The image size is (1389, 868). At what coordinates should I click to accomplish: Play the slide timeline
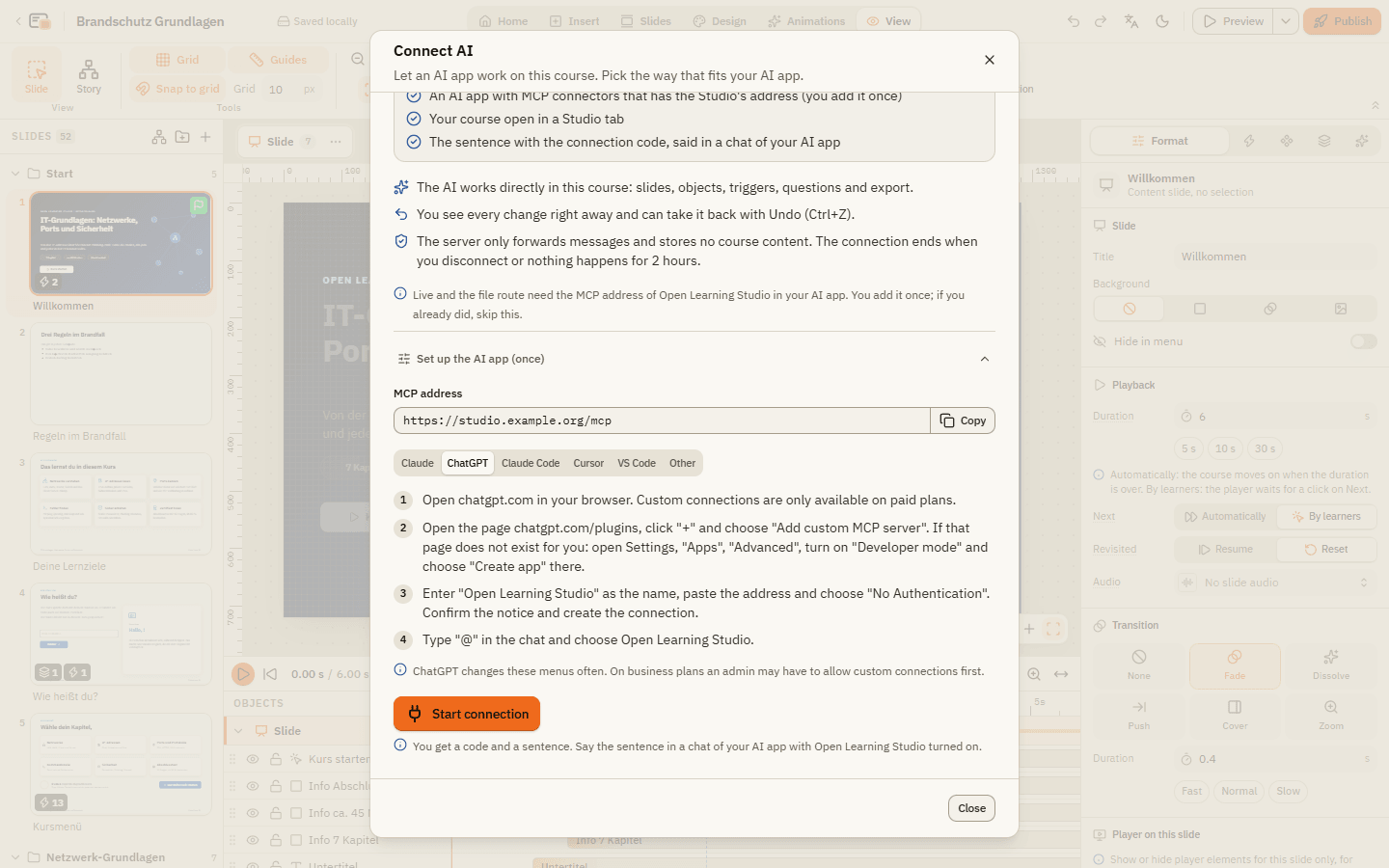click(243, 674)
